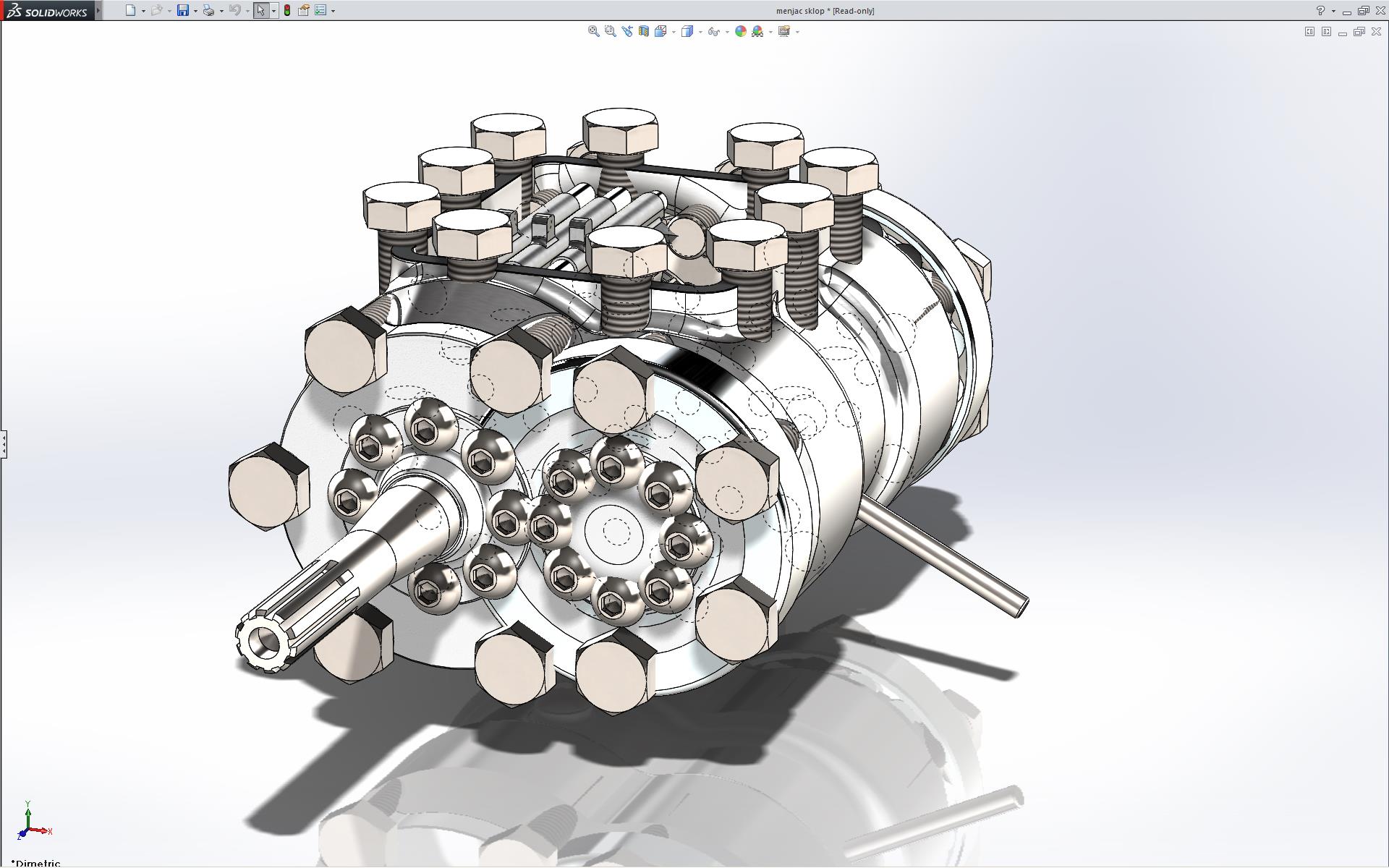Toggle Section View tool

[x=643, y=31]
